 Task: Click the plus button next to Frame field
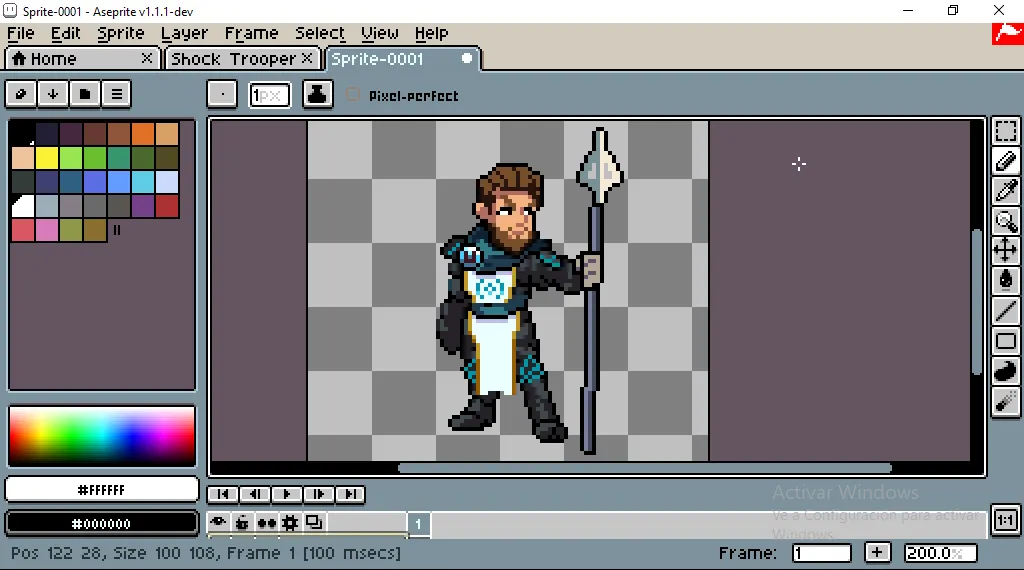tap(877, 553)
